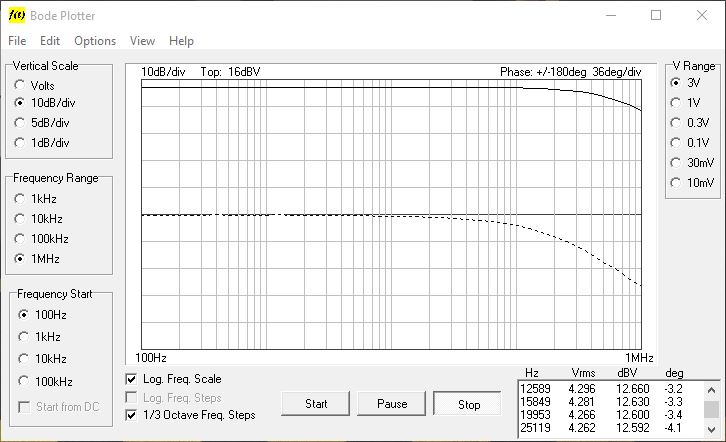Select the 15849 Hz data row
The height and width of the screenshot is (442, 726).
[x=610, y=402]
